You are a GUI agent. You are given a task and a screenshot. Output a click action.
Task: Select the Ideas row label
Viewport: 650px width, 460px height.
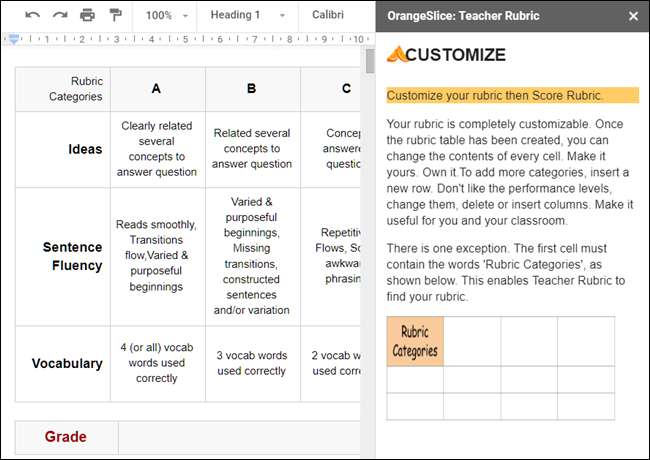85,149
